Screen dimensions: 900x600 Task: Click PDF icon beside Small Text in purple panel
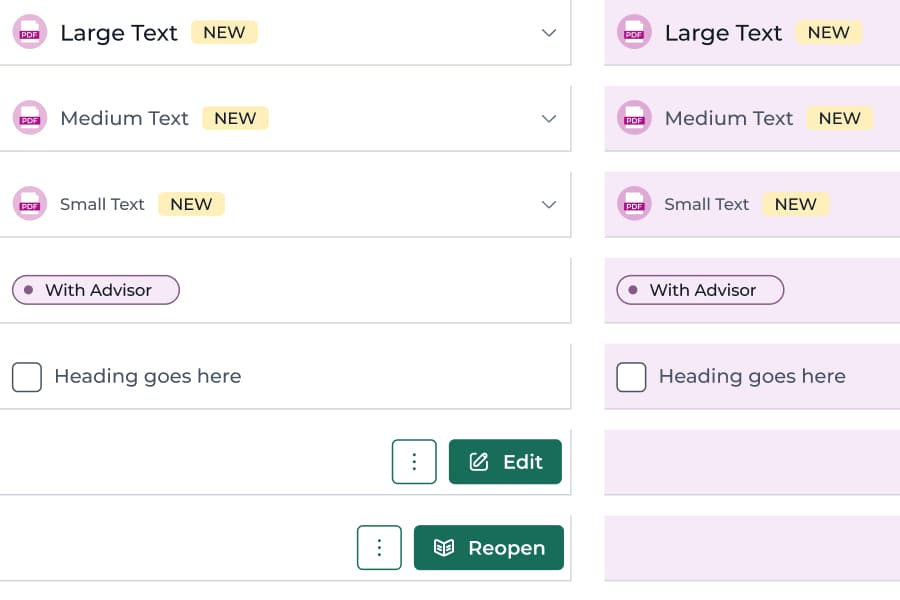[x=634, y=204]
